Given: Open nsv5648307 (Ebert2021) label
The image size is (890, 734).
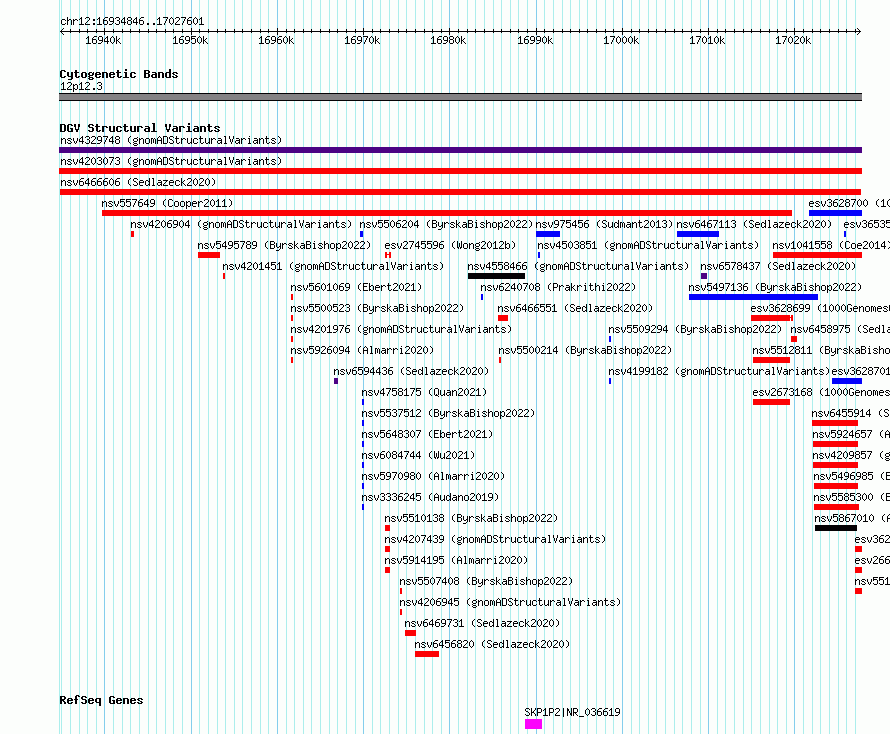Looking at the screenshot, I should (x=427, y=434).
